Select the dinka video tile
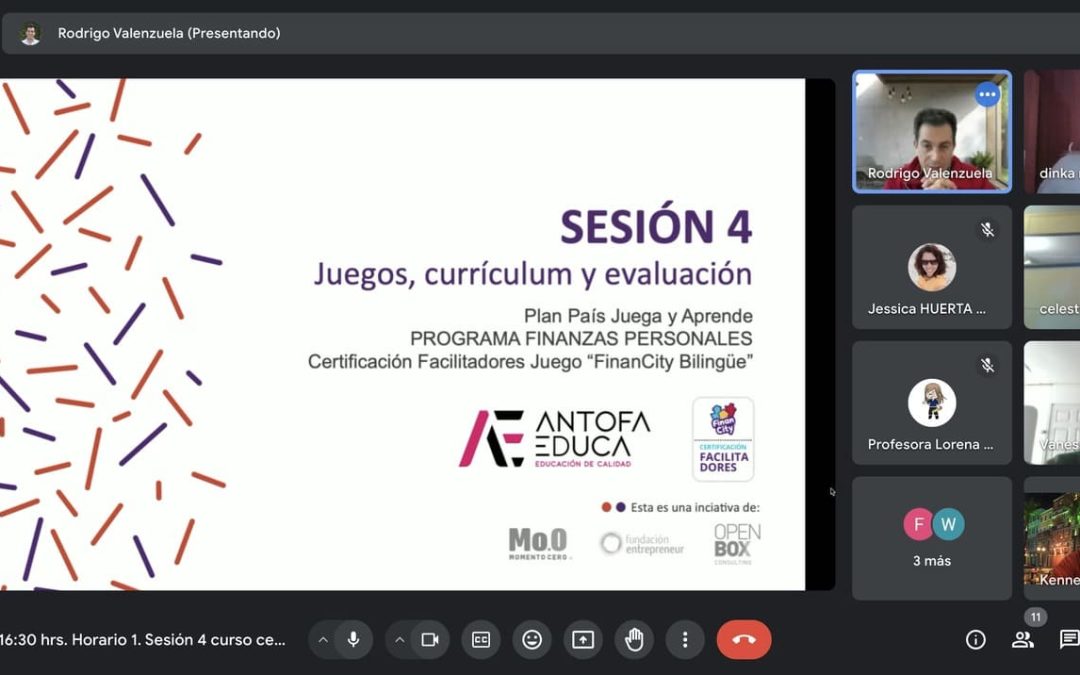1080x675 pixels. click(1052, 132)
